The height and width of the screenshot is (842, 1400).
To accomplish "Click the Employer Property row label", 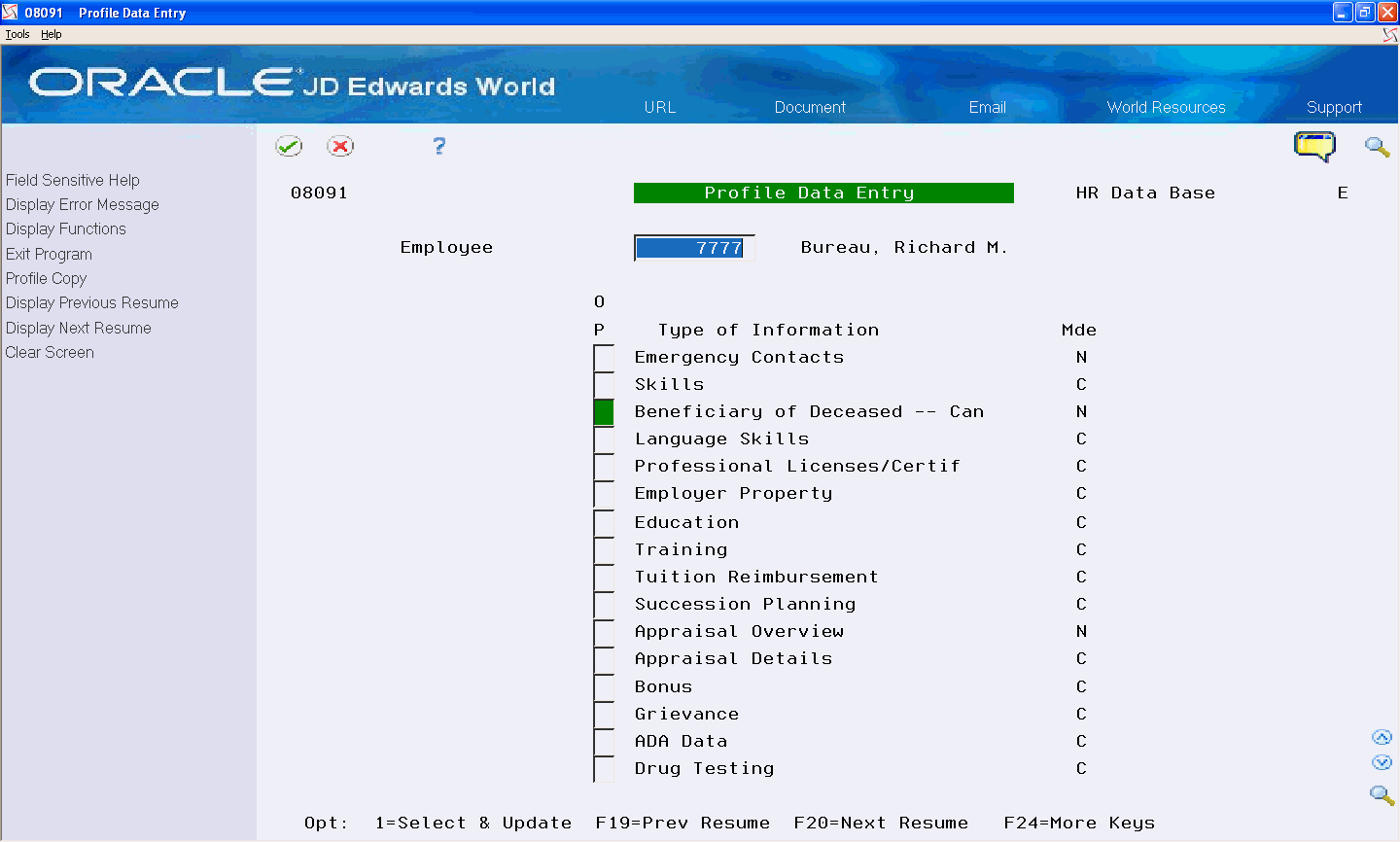I will tap(733, 494).
